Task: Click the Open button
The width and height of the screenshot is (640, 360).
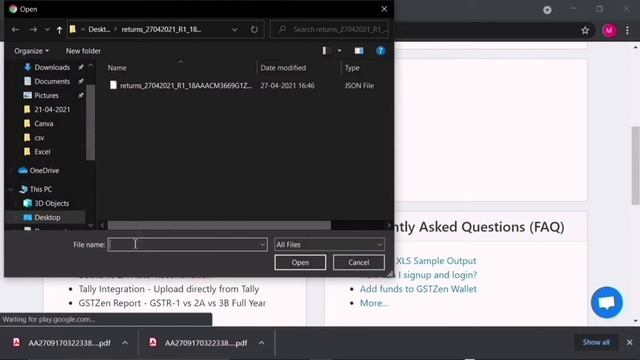Action: tap(300, 262)
